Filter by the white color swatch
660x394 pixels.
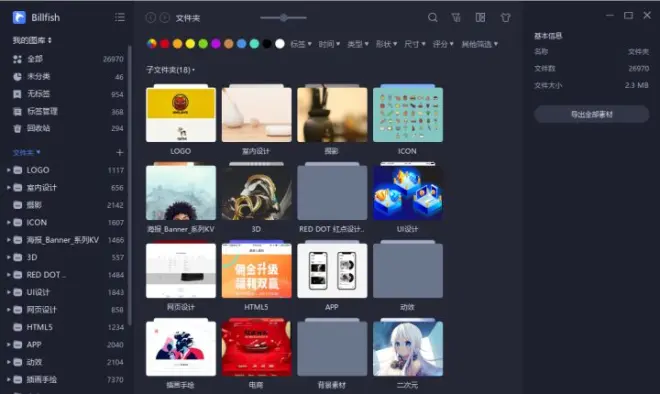point(280,44)
